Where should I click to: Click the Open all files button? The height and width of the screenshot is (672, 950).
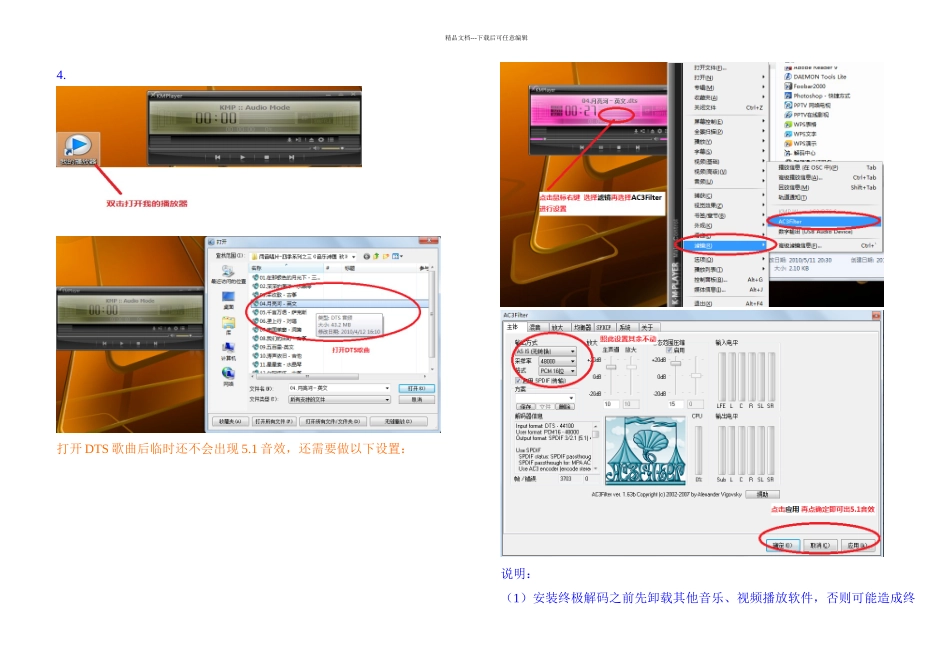point(274,421)
